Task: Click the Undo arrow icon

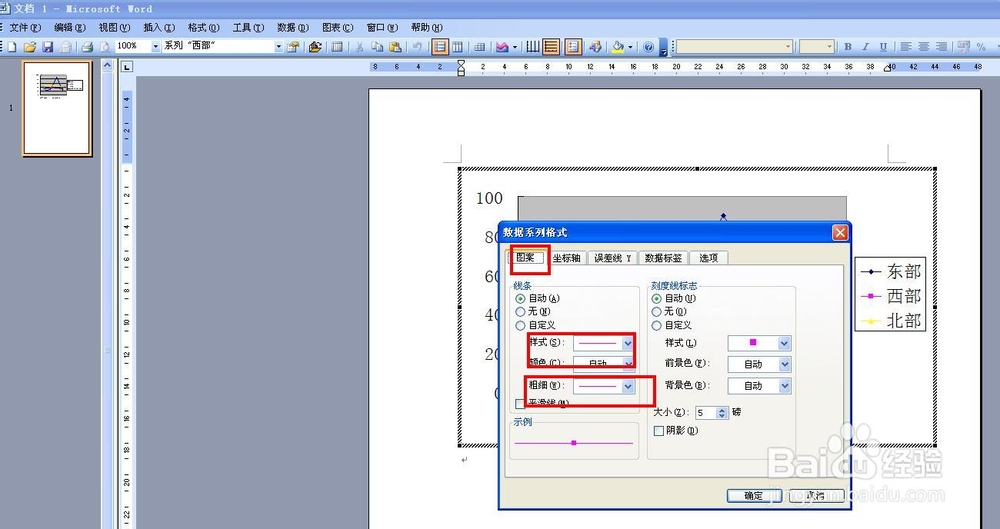Action: pos(417,47)
